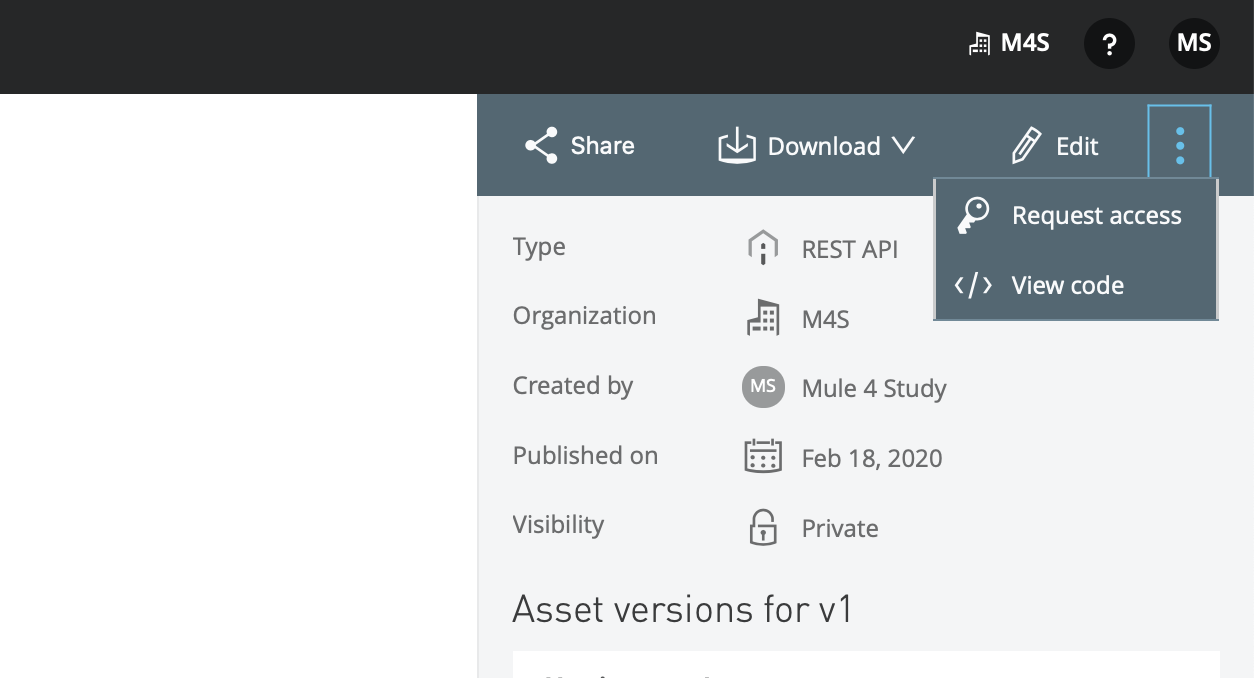Screen dimensions: 1254x678
Task: Expand the Download dropdown arrow
Action: click(x=903, y=146)
